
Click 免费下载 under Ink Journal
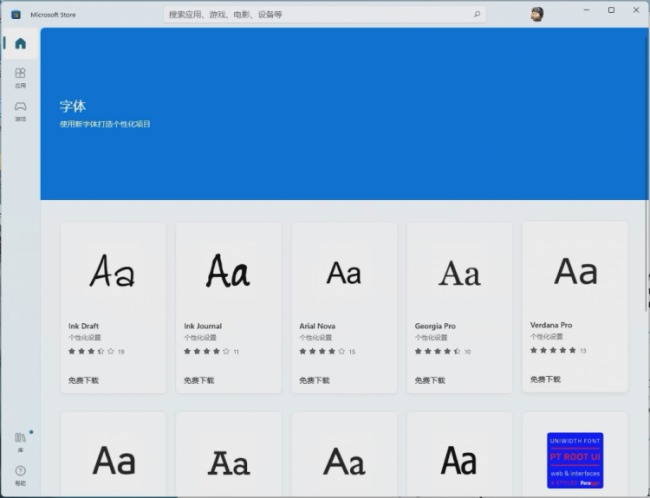pyautogui.click(x=199, y=380)
